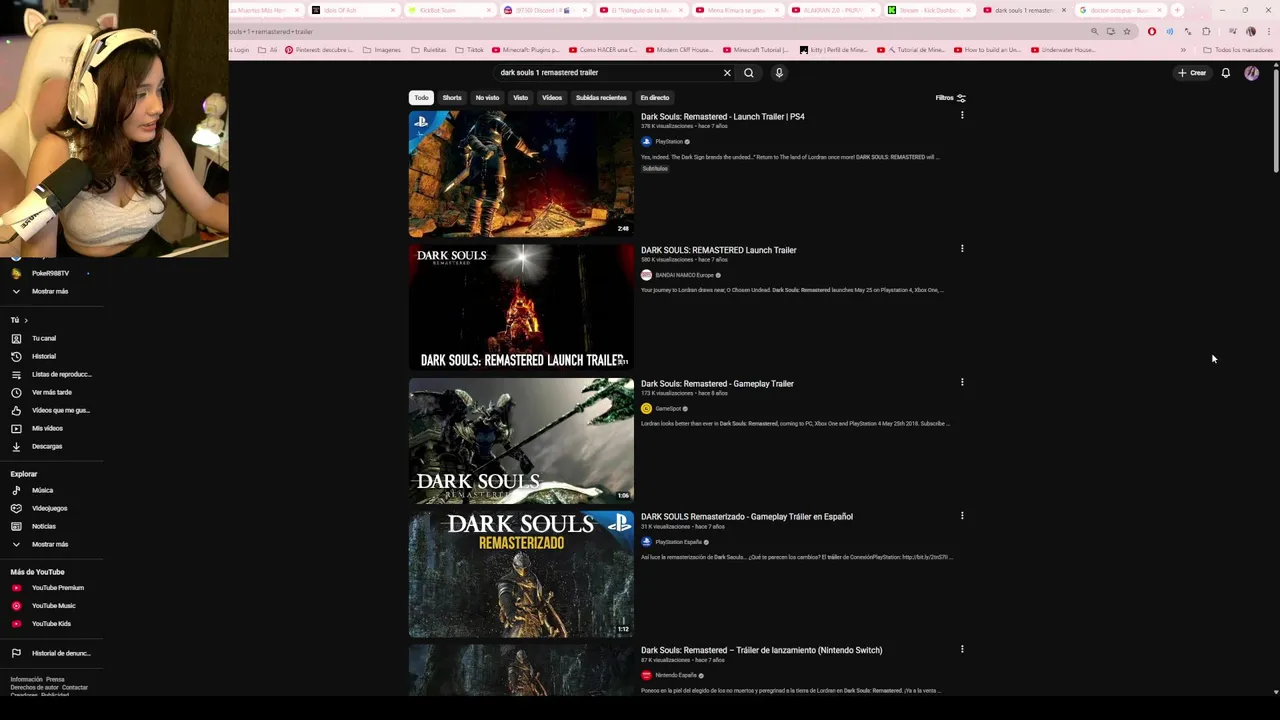Open options for Nintendo Switch trailer video
The width and height of the screenshot is (1280, 720).
tap(962, 649)
